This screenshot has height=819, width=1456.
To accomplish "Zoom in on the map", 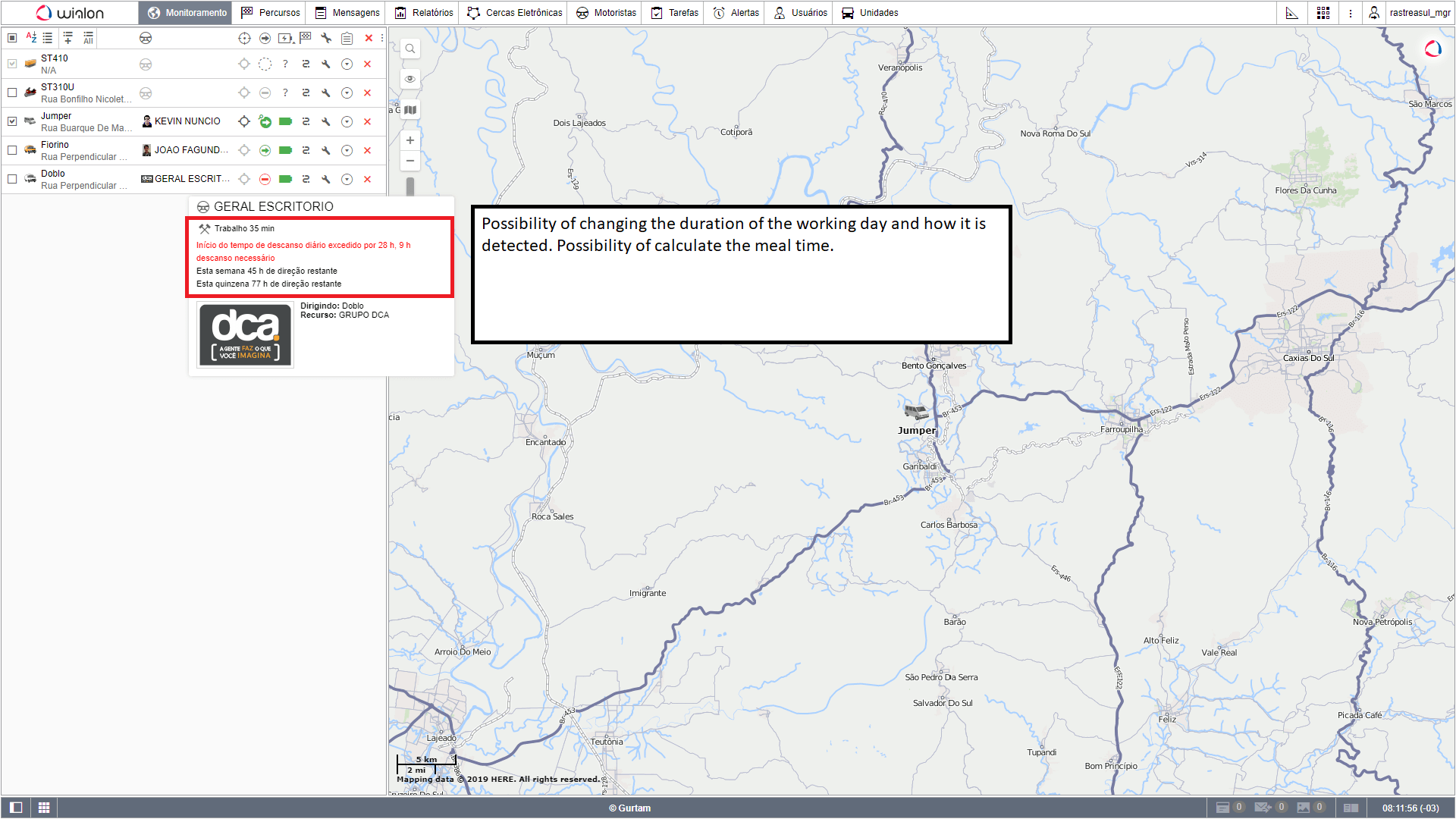I will (x=410, y=140).
